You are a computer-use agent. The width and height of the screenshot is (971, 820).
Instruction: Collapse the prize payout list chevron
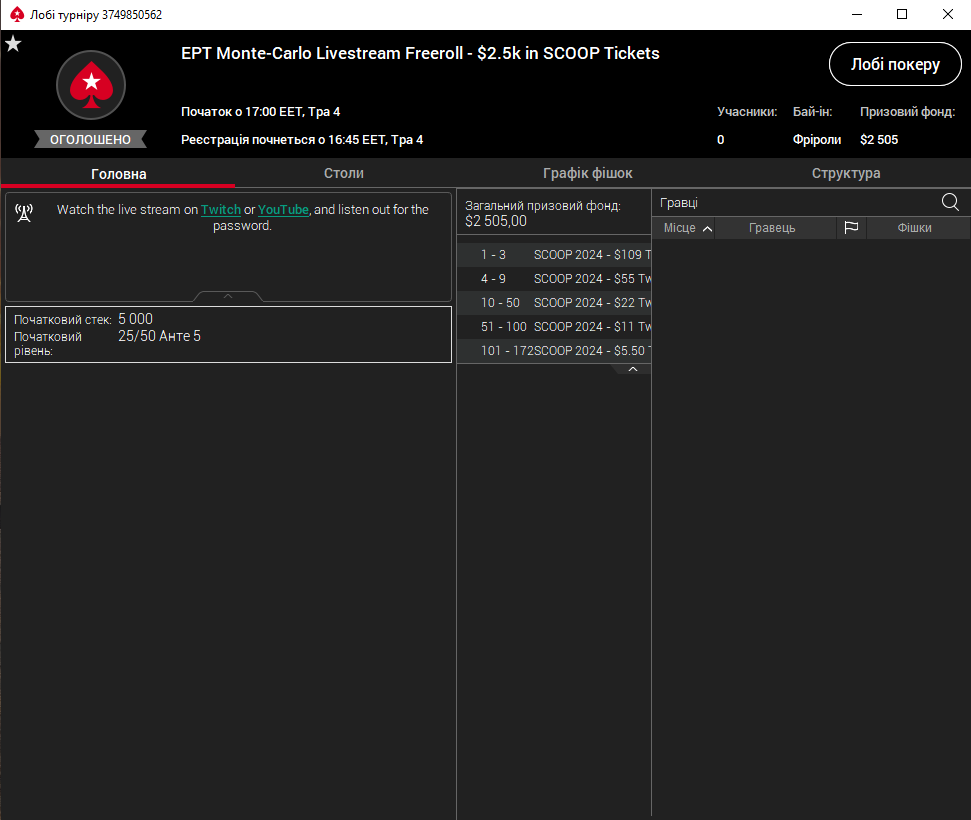pyautogui.click(x=632, y=369)
